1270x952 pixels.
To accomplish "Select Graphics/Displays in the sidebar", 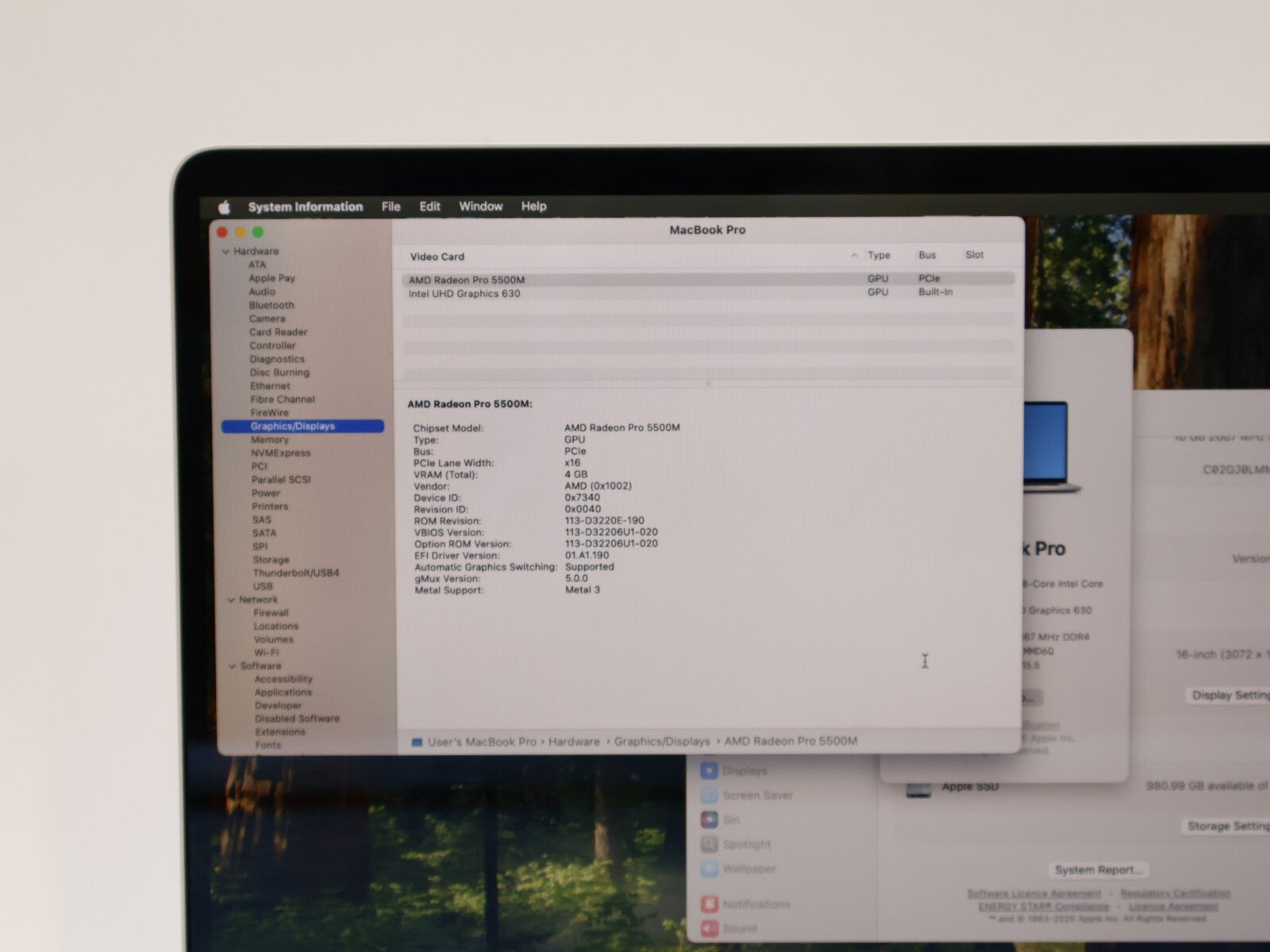I will click(302, 427).
